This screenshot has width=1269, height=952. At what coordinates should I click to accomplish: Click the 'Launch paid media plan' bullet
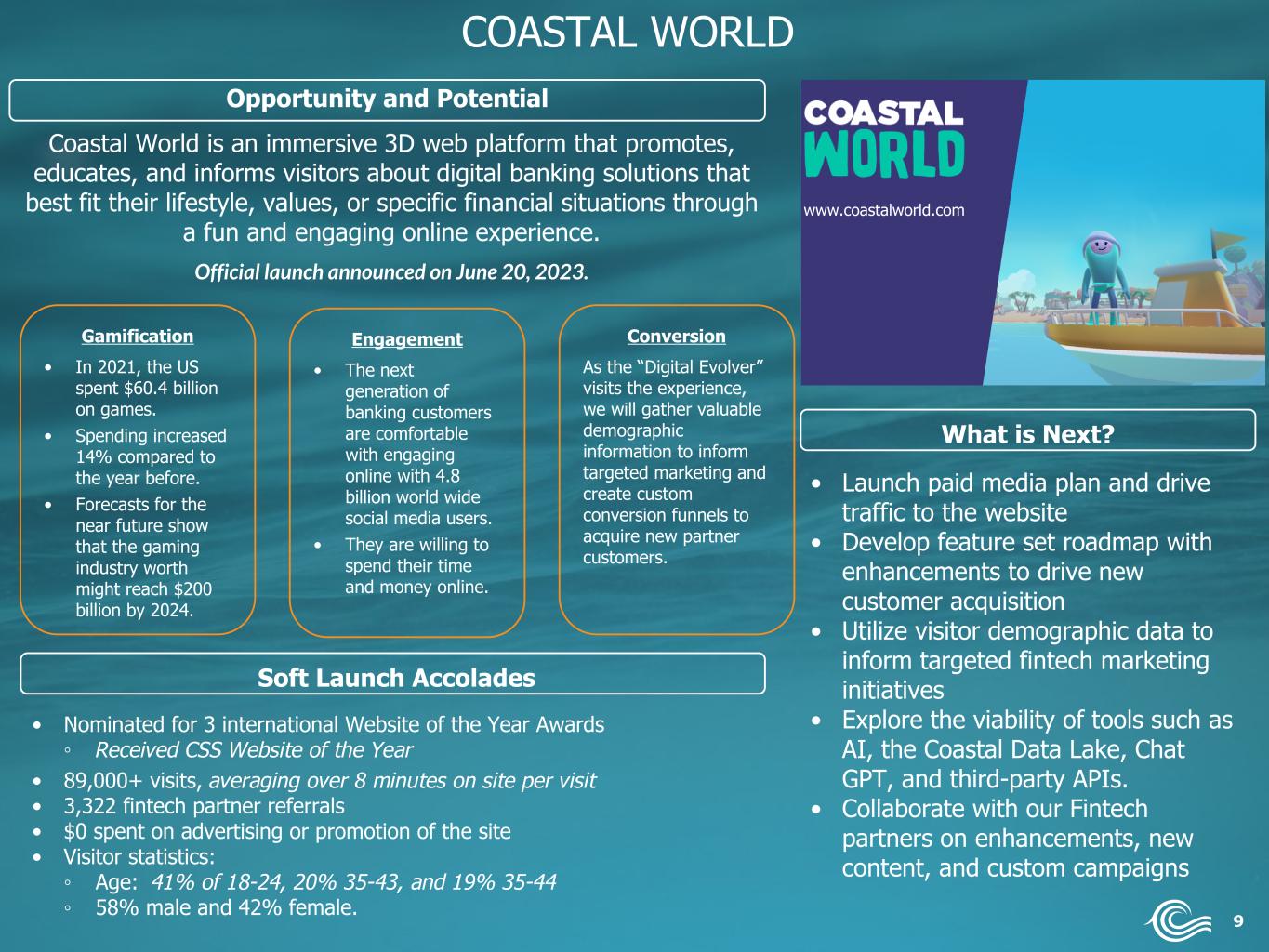1026,497
